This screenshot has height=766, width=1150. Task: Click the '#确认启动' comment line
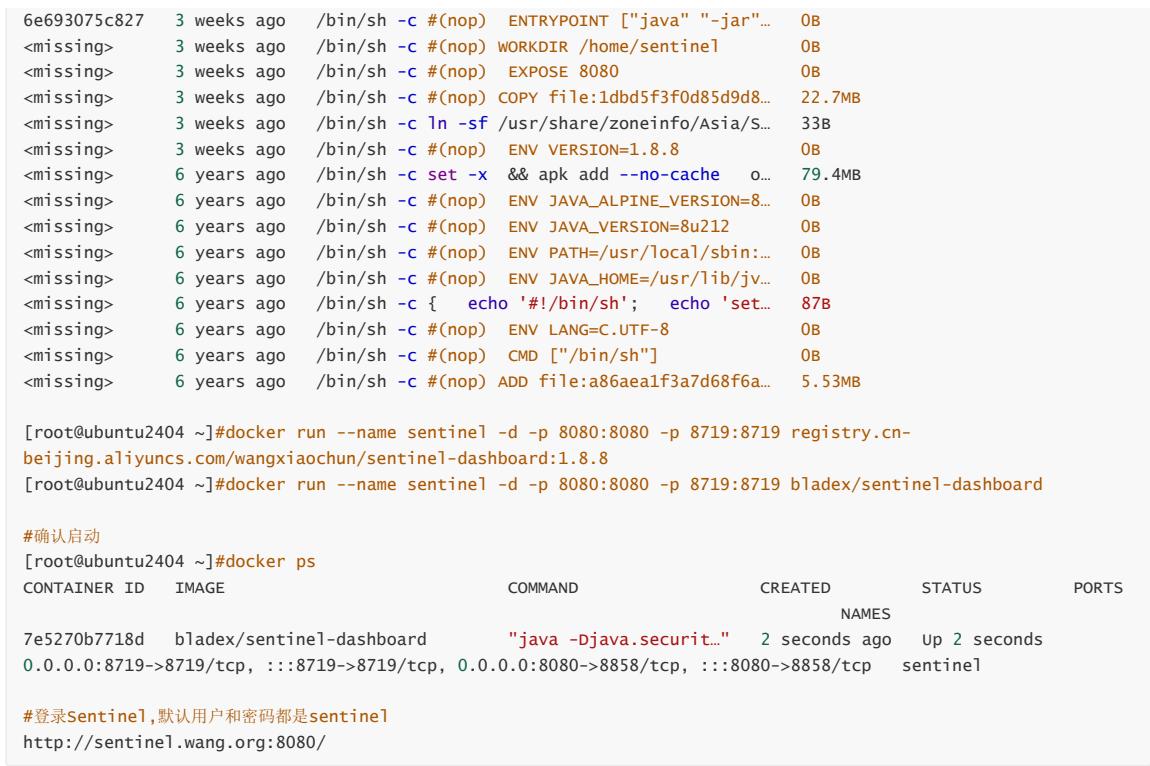click(x=62, y=536)
